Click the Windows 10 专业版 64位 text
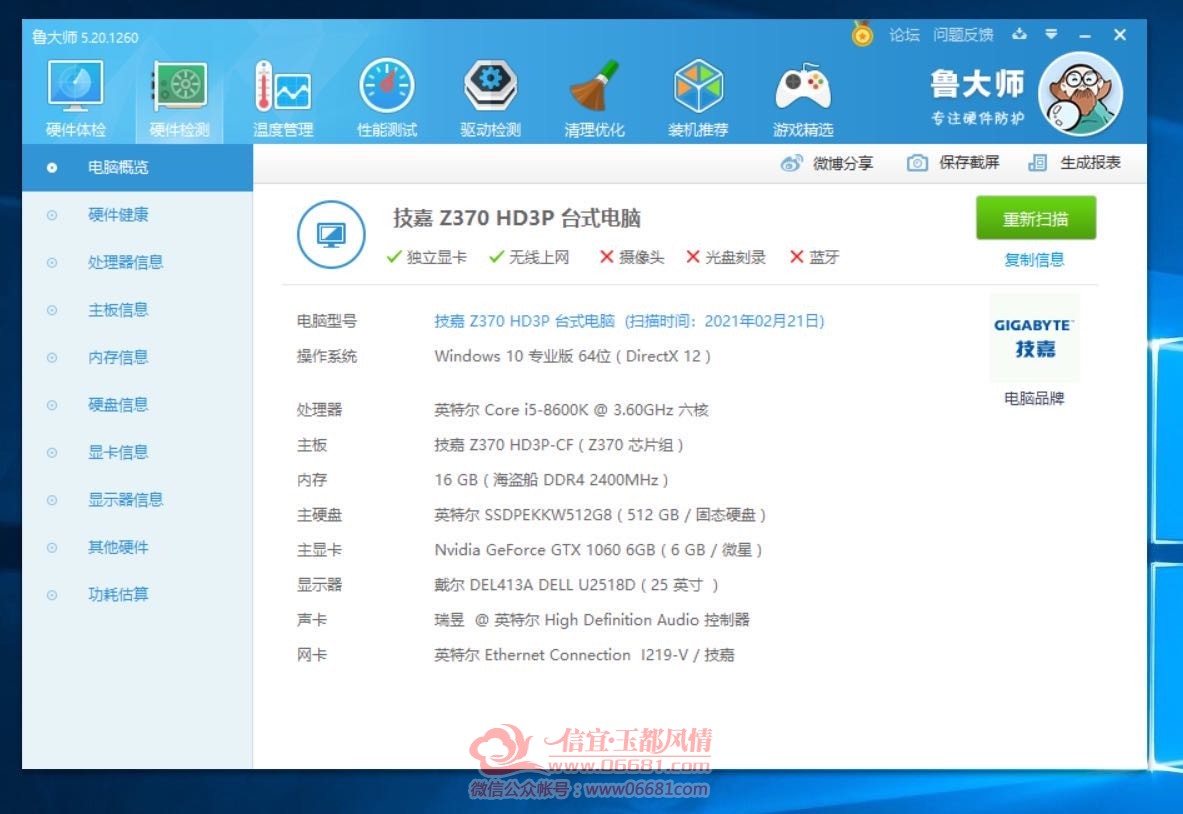The width and height of the screenshot is (1183, 814). pos(572,356)
